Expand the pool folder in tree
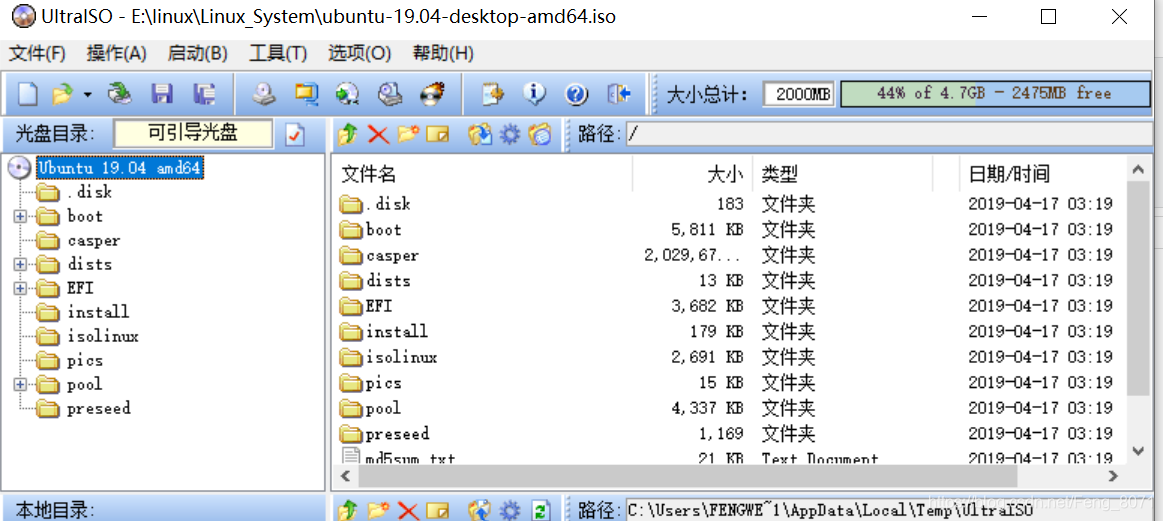Image resolution: width=1163 pixels, height=521 pixels. (x=20, y=384)
